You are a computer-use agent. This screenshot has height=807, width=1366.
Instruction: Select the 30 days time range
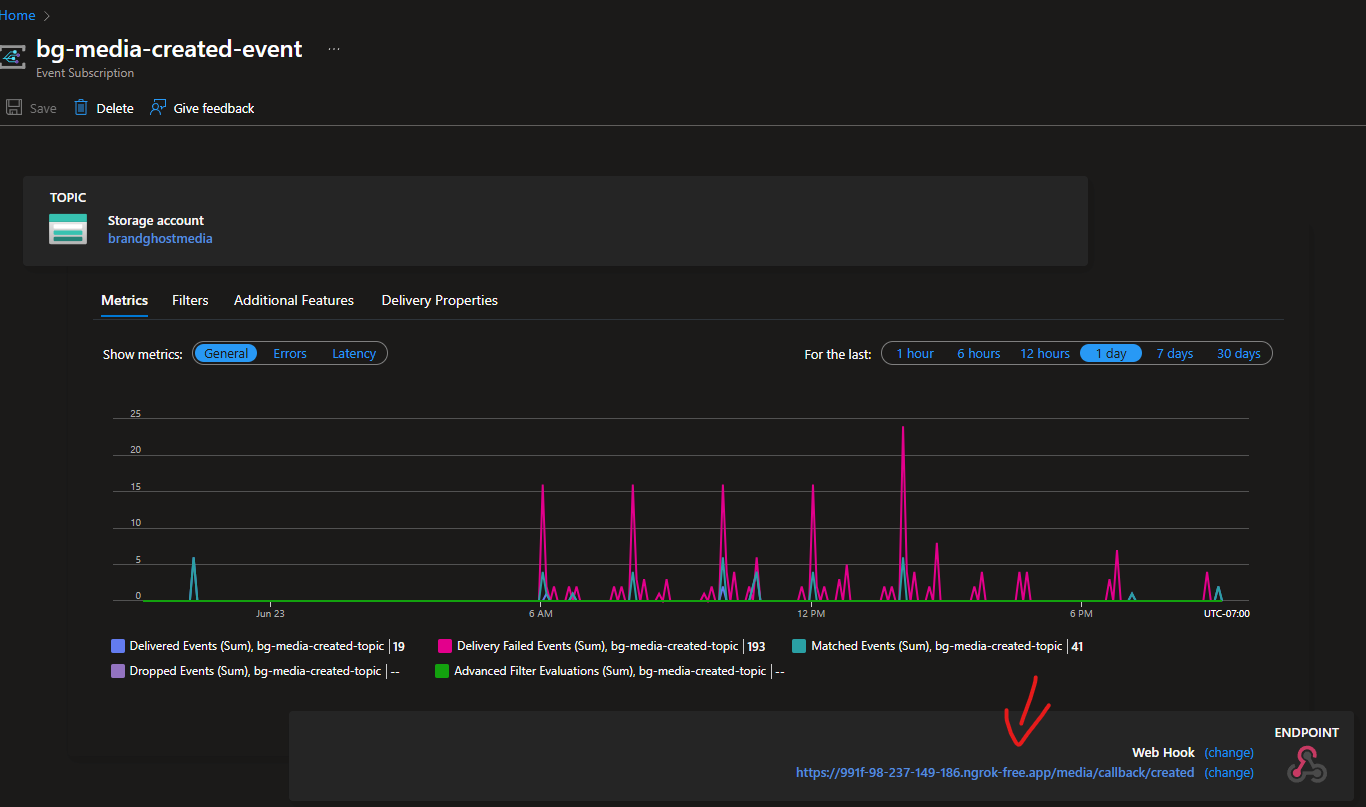coord(1239,353)
